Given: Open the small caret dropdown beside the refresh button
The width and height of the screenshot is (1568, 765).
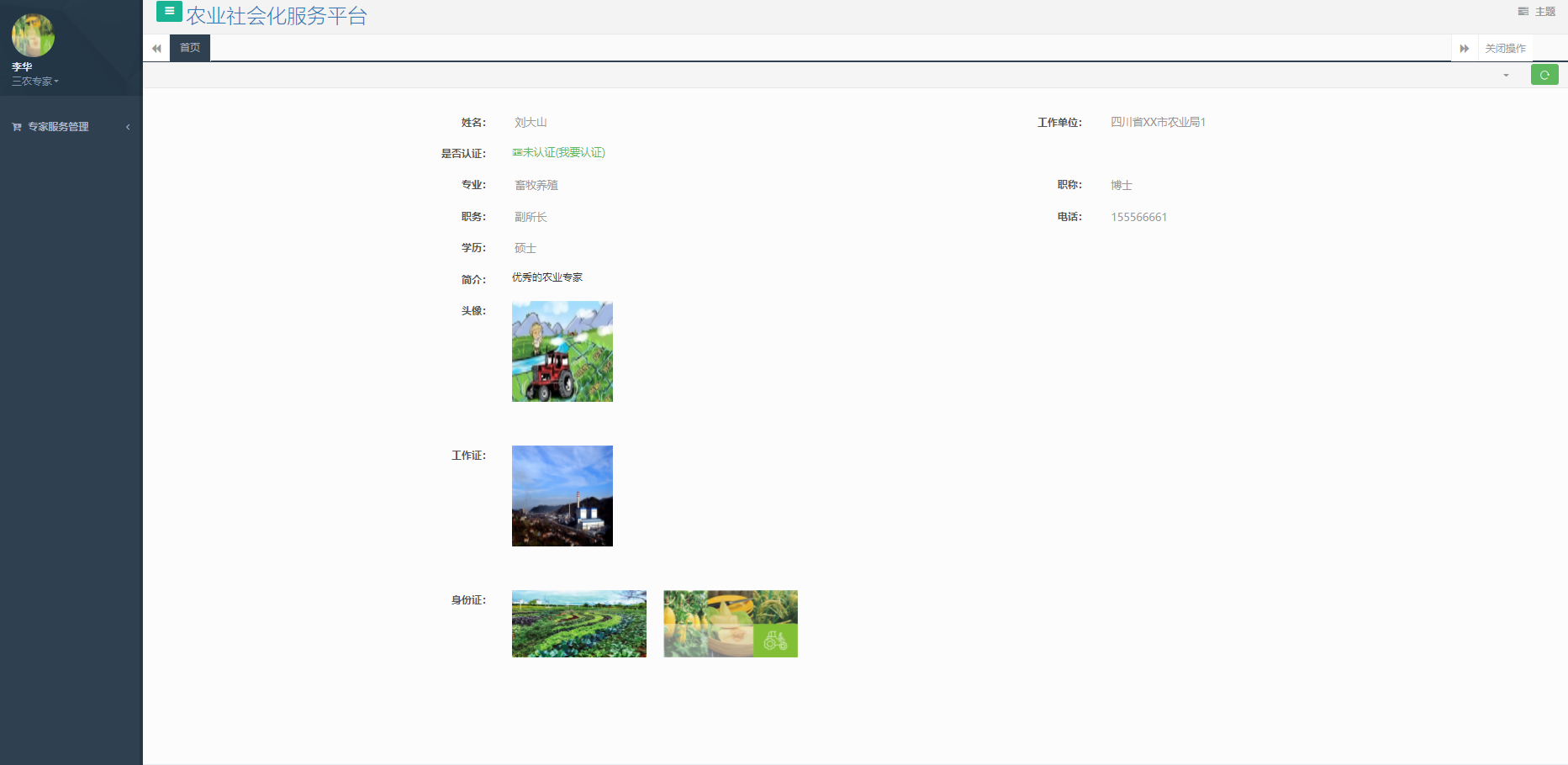Looking at the screenshot, I should tap(1506, 76).
